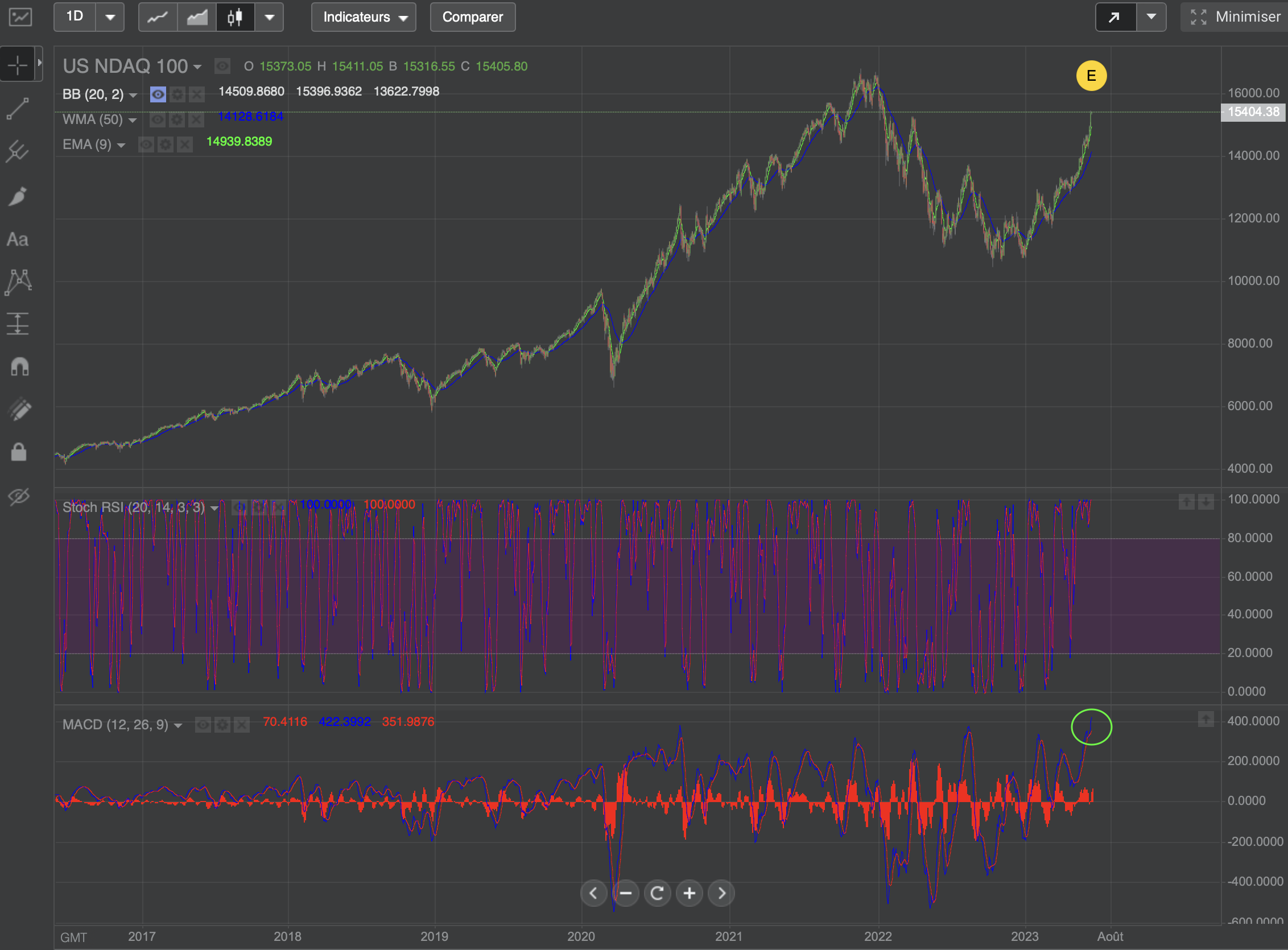Switch to line chart type
The width and height of the screenshot is (1288, 950).
click(x=158, y=17)
